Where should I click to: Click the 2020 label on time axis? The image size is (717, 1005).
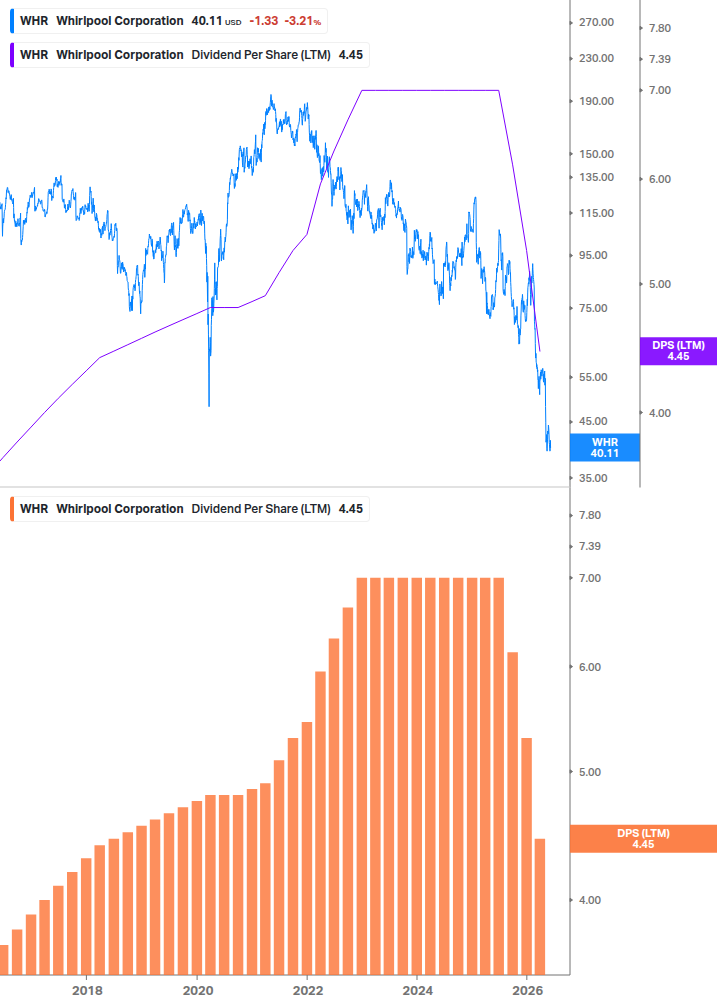(198, 991)
